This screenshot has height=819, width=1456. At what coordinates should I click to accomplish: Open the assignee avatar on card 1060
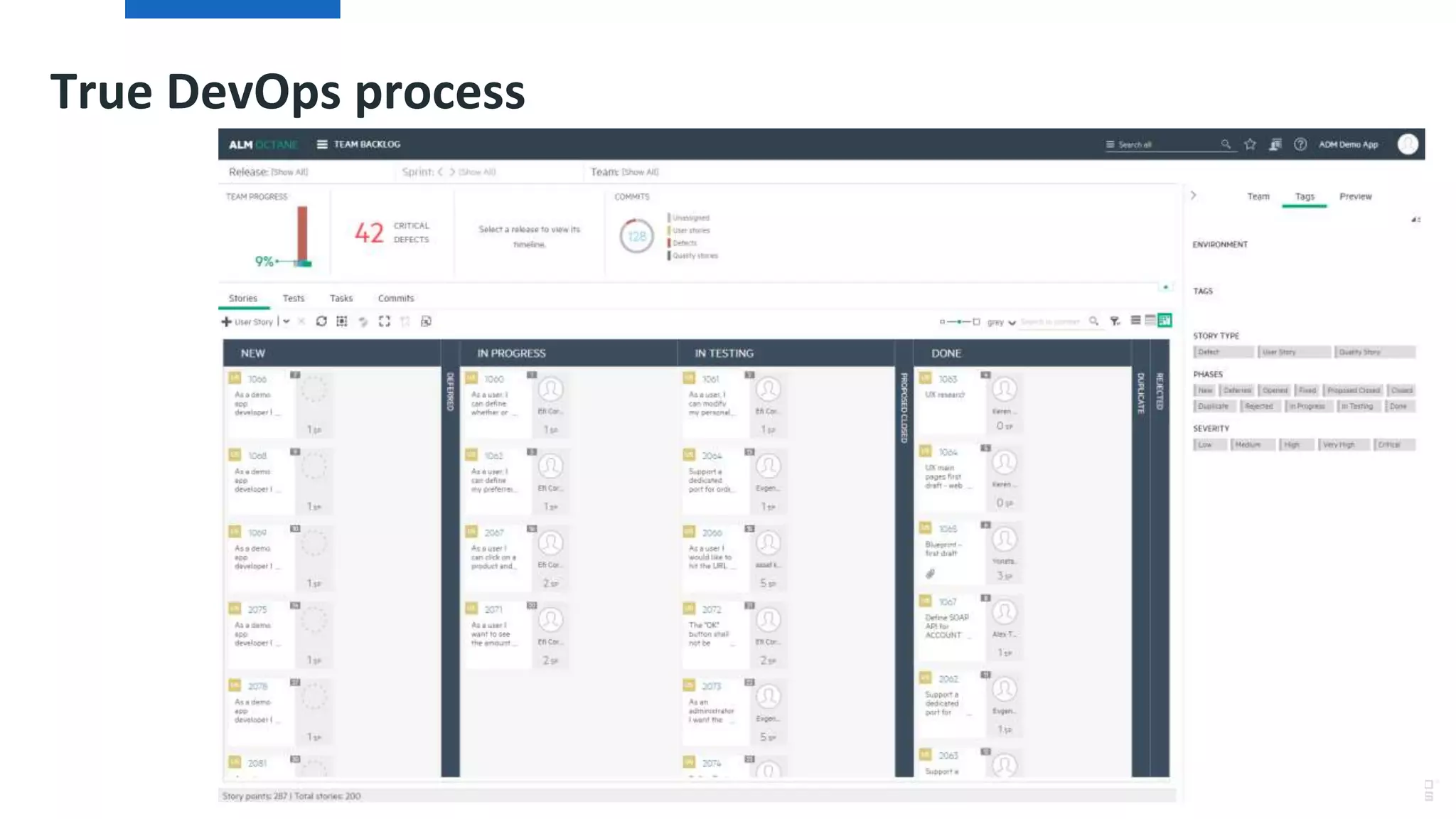(550, 390)
